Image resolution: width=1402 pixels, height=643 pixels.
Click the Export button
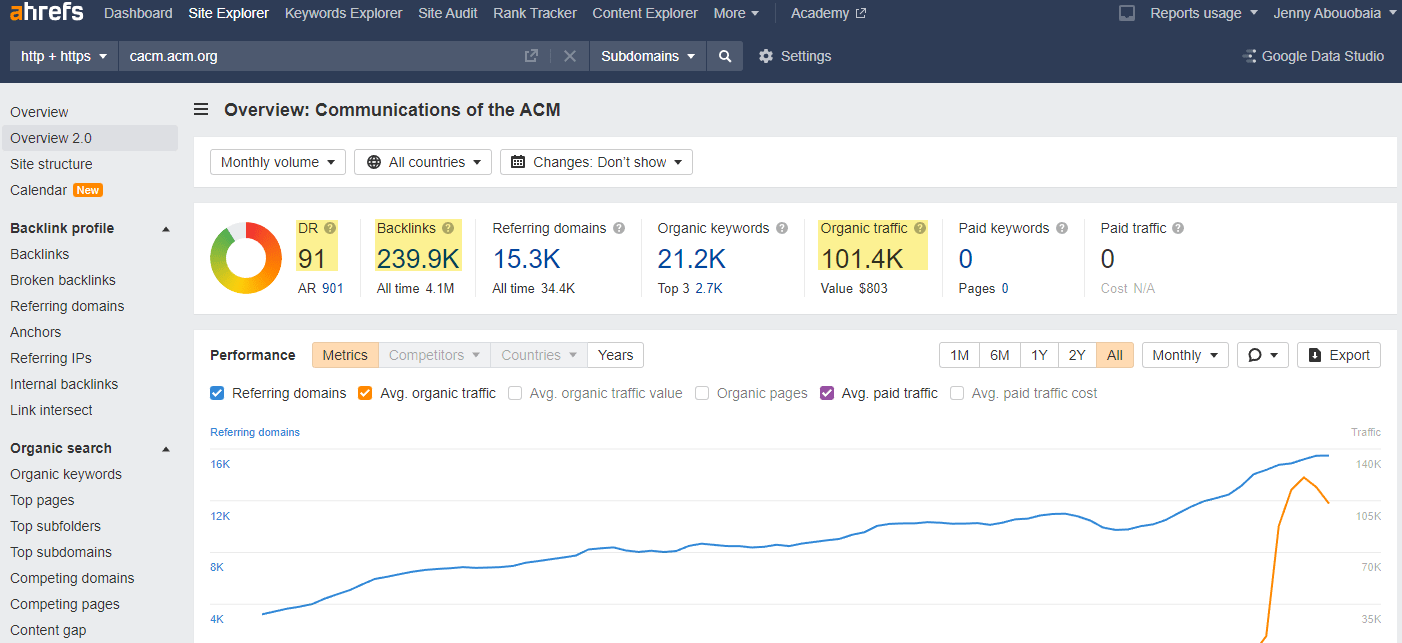click(x=1338, y=355)
